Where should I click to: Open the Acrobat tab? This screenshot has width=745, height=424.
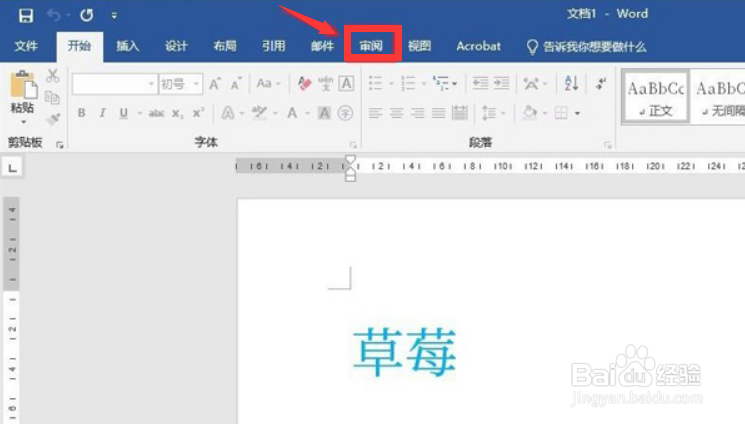(478, 46)
